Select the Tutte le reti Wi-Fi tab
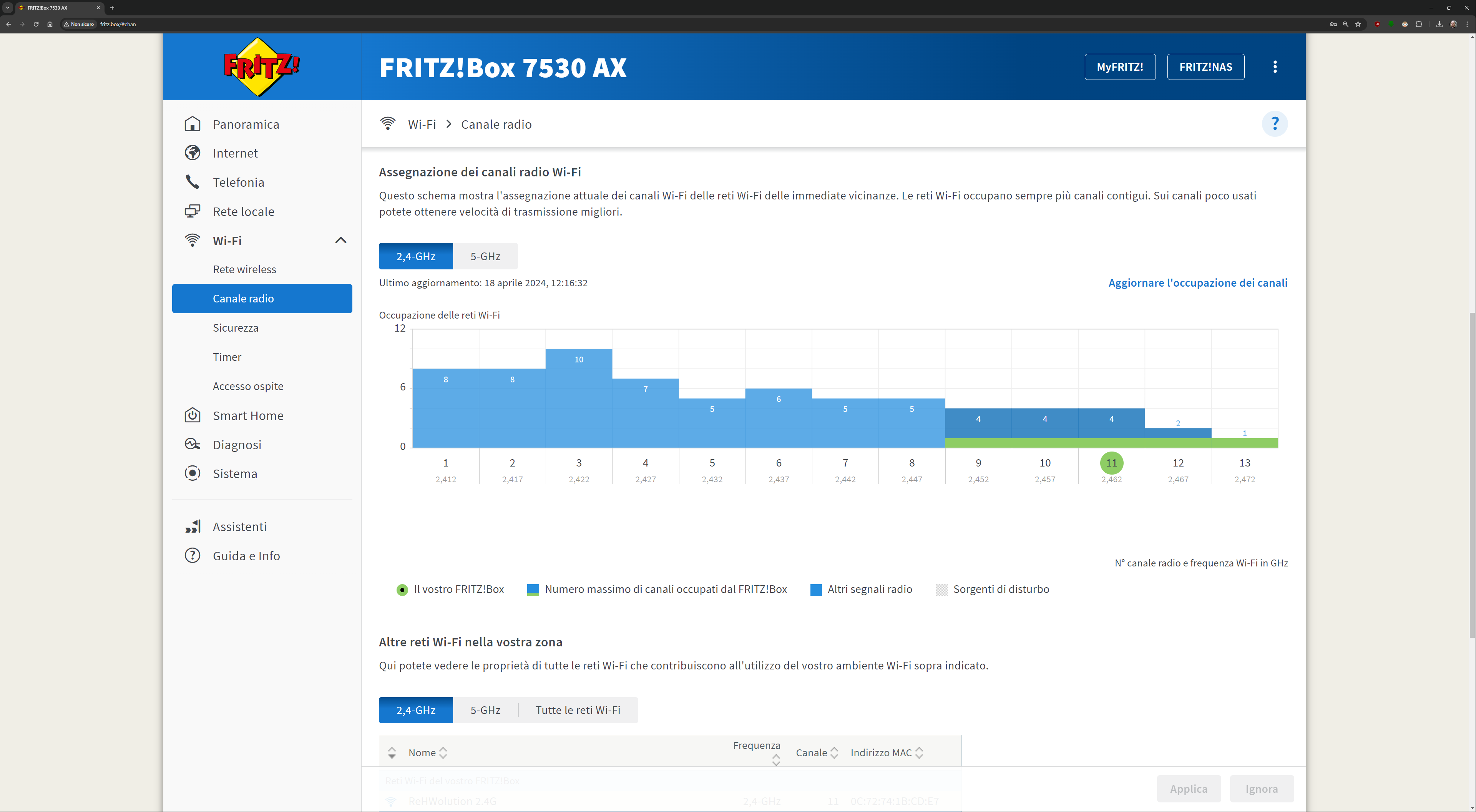The width and height of the screenshot is (1476, 812). [x=578, y=710]
